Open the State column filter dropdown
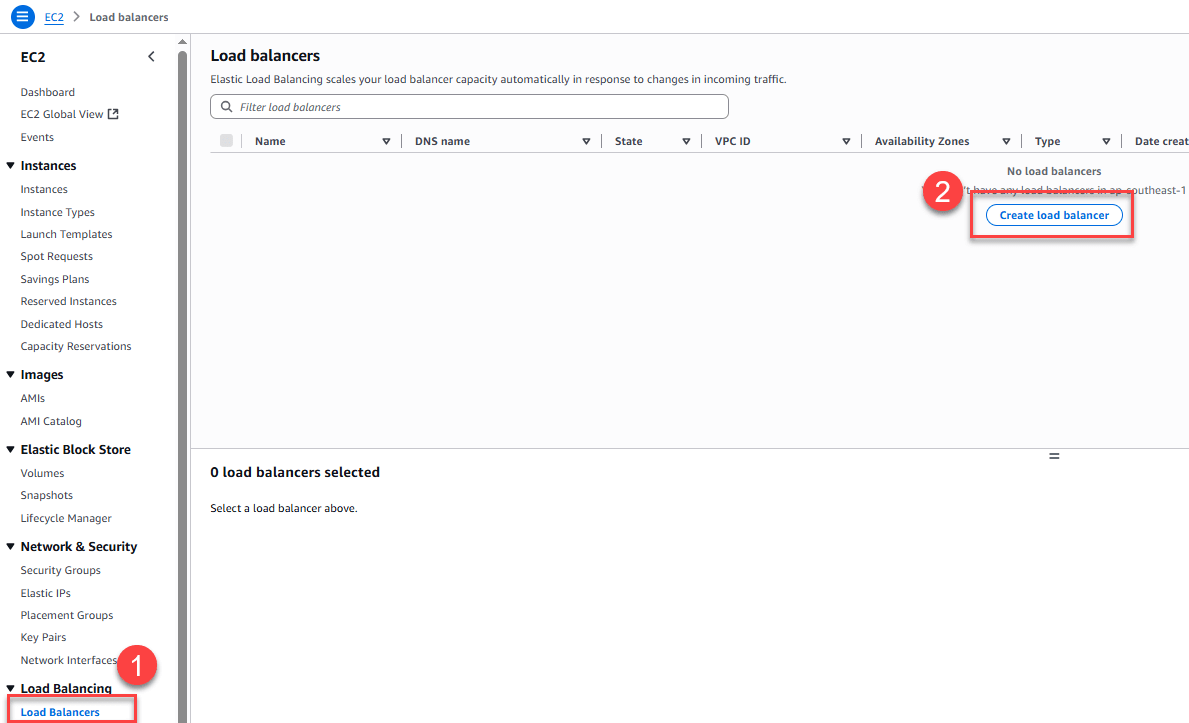 coord(688,141)
